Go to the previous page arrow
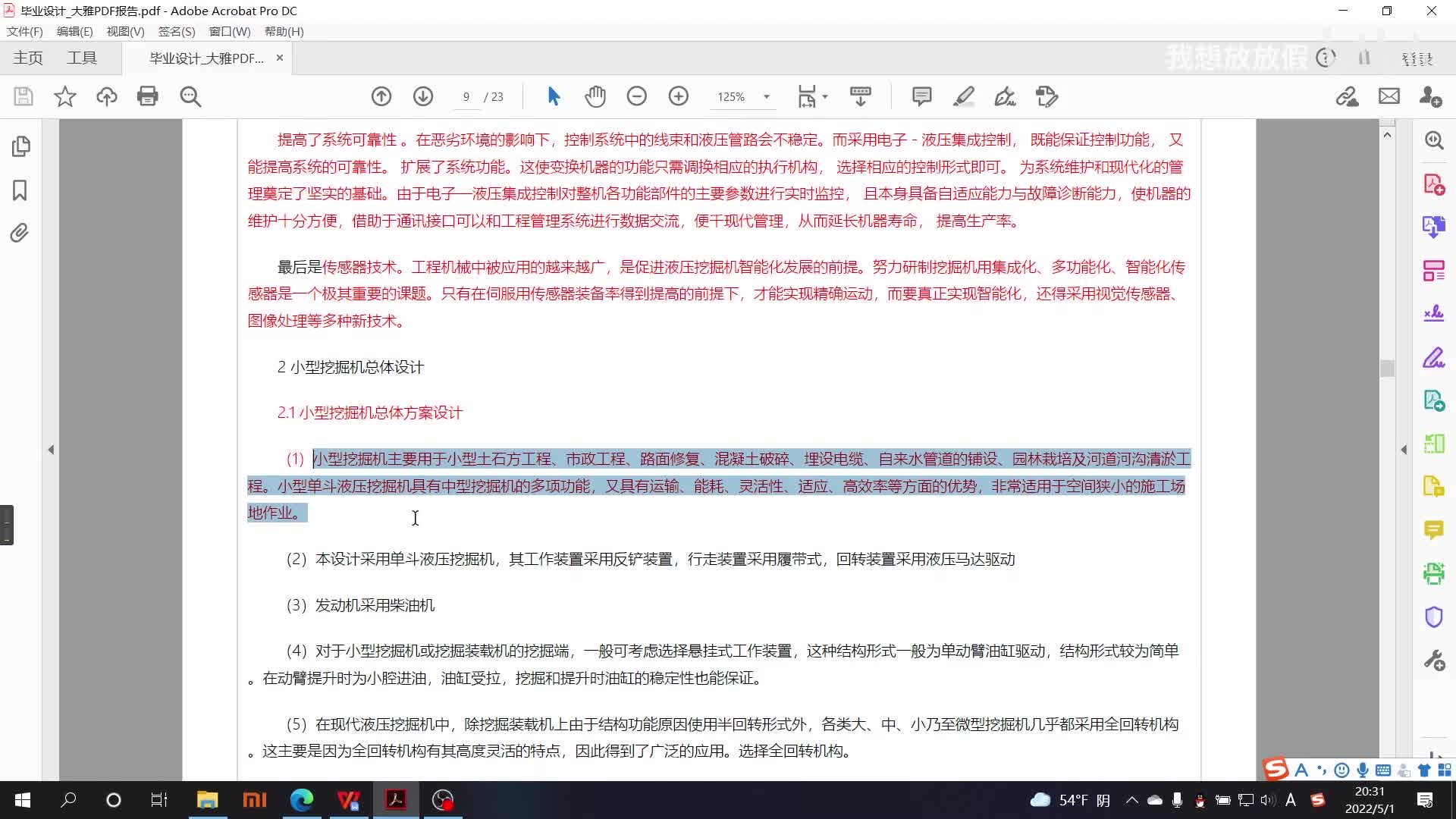The width and height of the screenshot is (1456, 819). (381, 96)
